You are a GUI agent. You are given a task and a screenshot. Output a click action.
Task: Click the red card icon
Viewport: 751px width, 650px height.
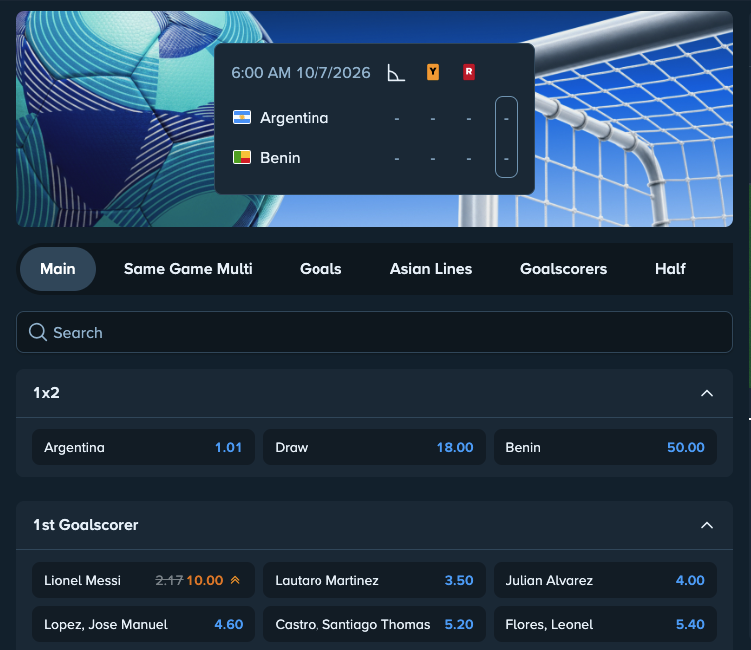point(469,72)
